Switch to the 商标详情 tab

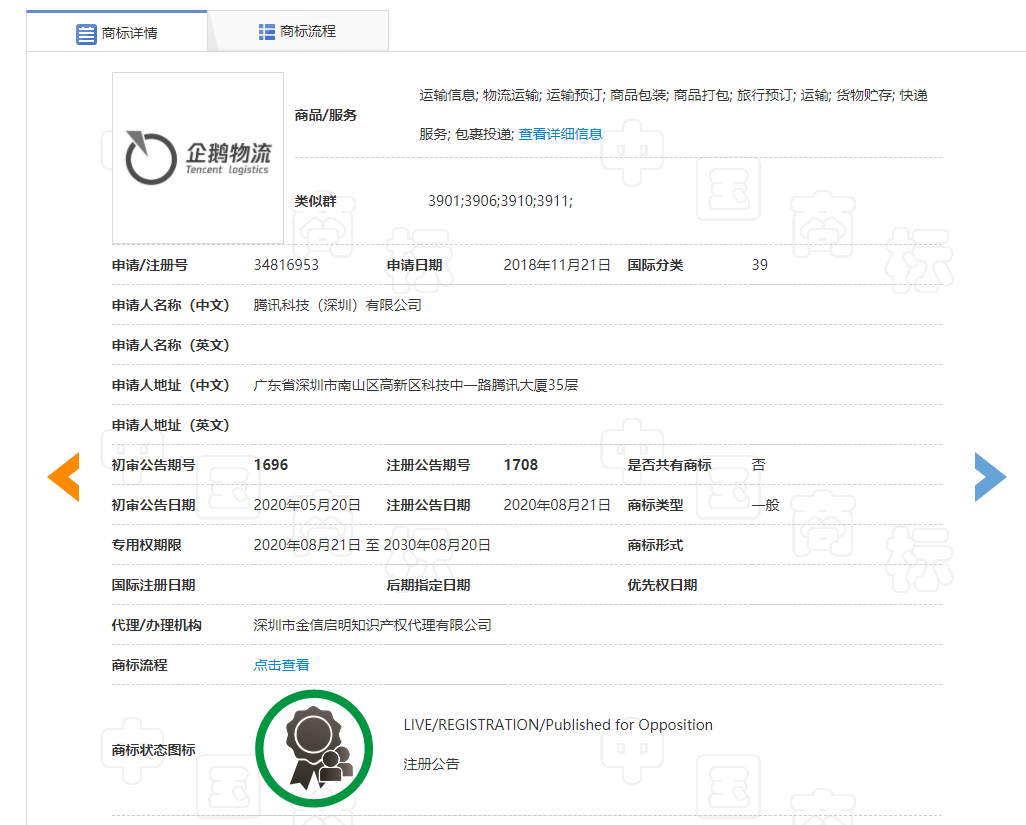point(120,32)
